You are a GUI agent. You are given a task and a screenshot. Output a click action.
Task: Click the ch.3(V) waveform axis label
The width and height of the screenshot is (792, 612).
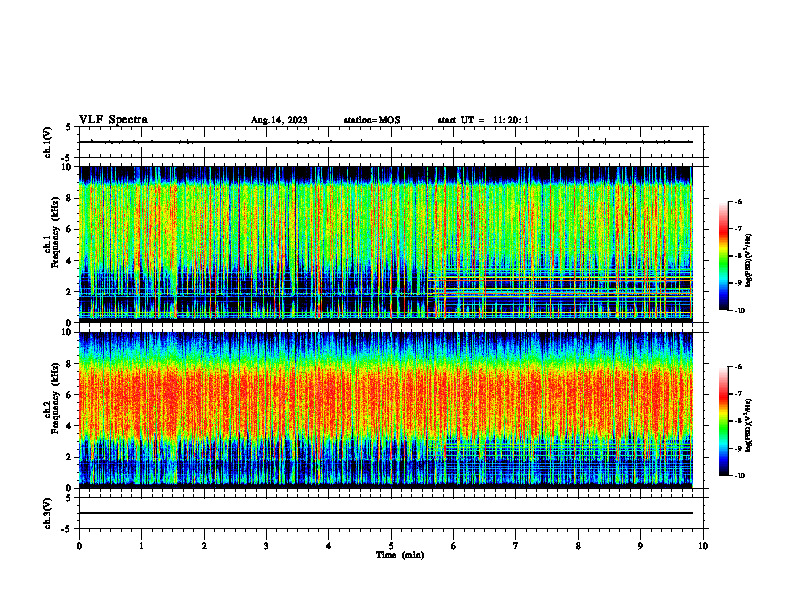48,513
